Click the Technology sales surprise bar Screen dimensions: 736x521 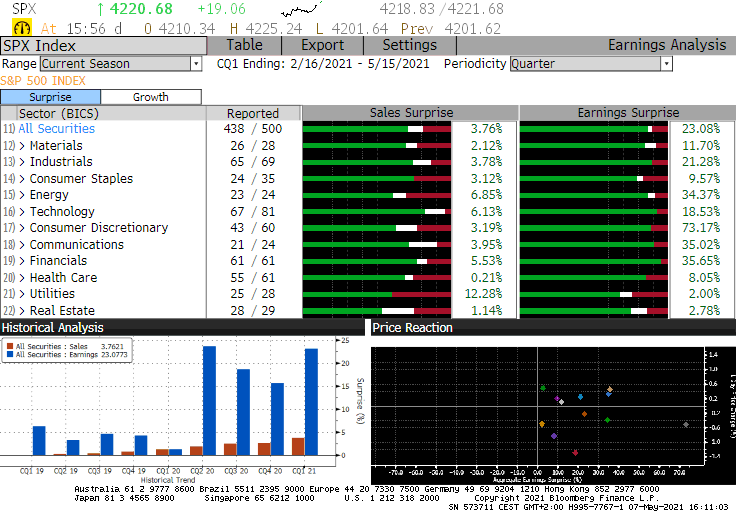376,212
